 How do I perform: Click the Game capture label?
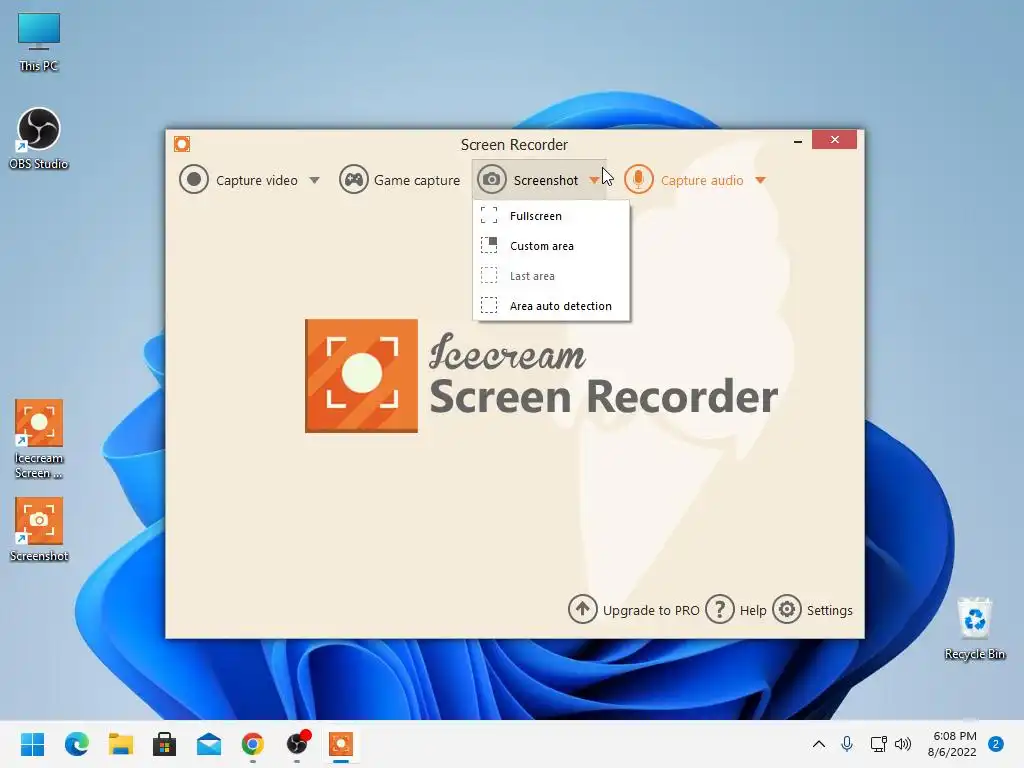417,180
